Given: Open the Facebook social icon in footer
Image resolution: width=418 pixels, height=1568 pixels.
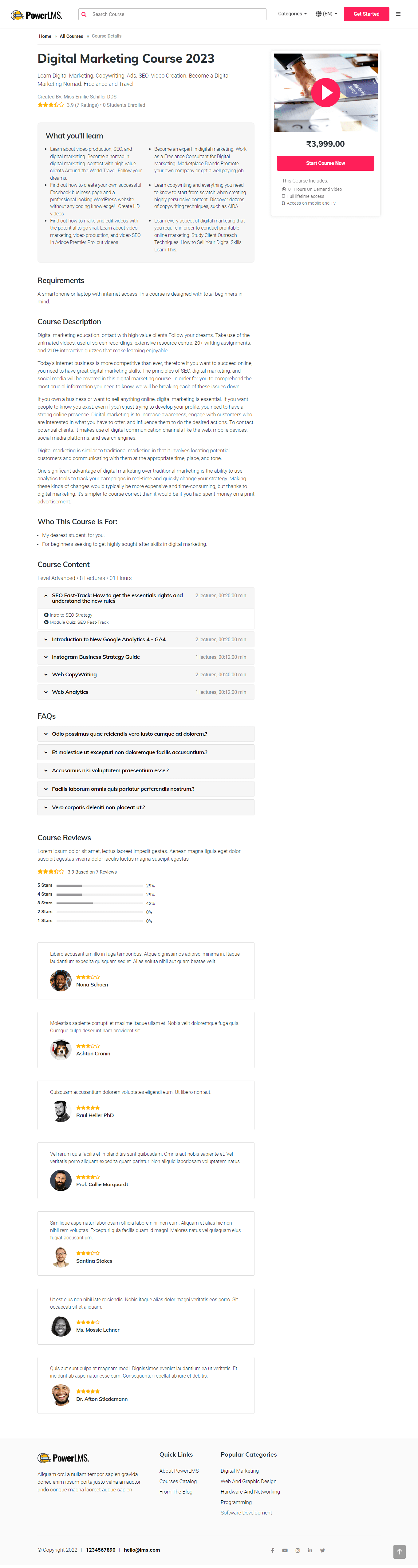Looking at the screenshot, I should (x=272, y=1550).
